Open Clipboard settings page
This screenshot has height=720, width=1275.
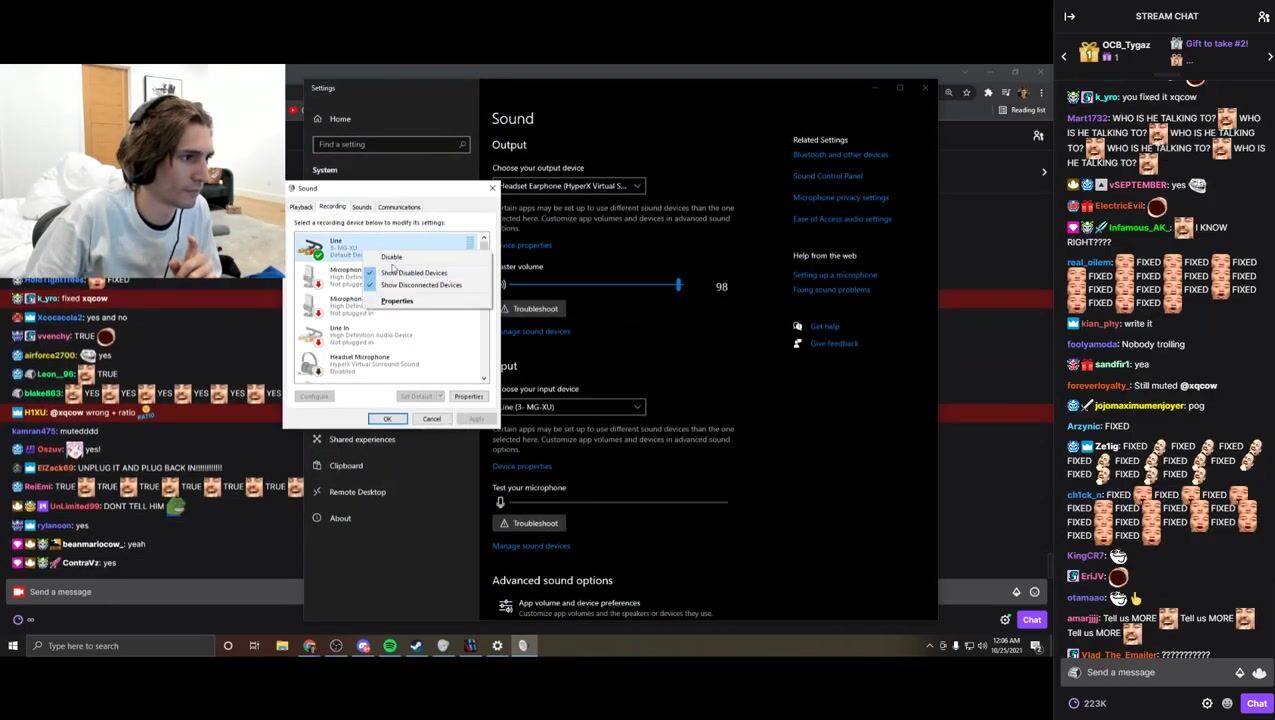[x=346, y=465]
